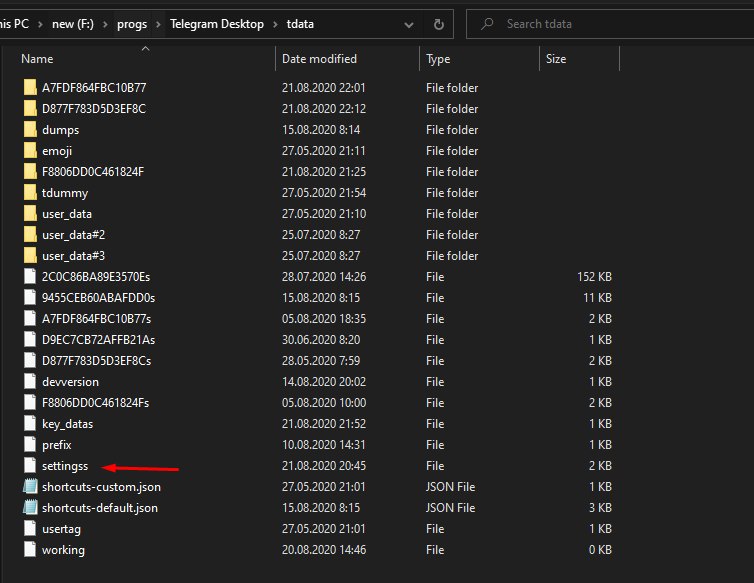Go to new (F:) in breadcrumb
Image resolution: width=754 pixels, height=583 pixels.
click(x=73, y=24)
